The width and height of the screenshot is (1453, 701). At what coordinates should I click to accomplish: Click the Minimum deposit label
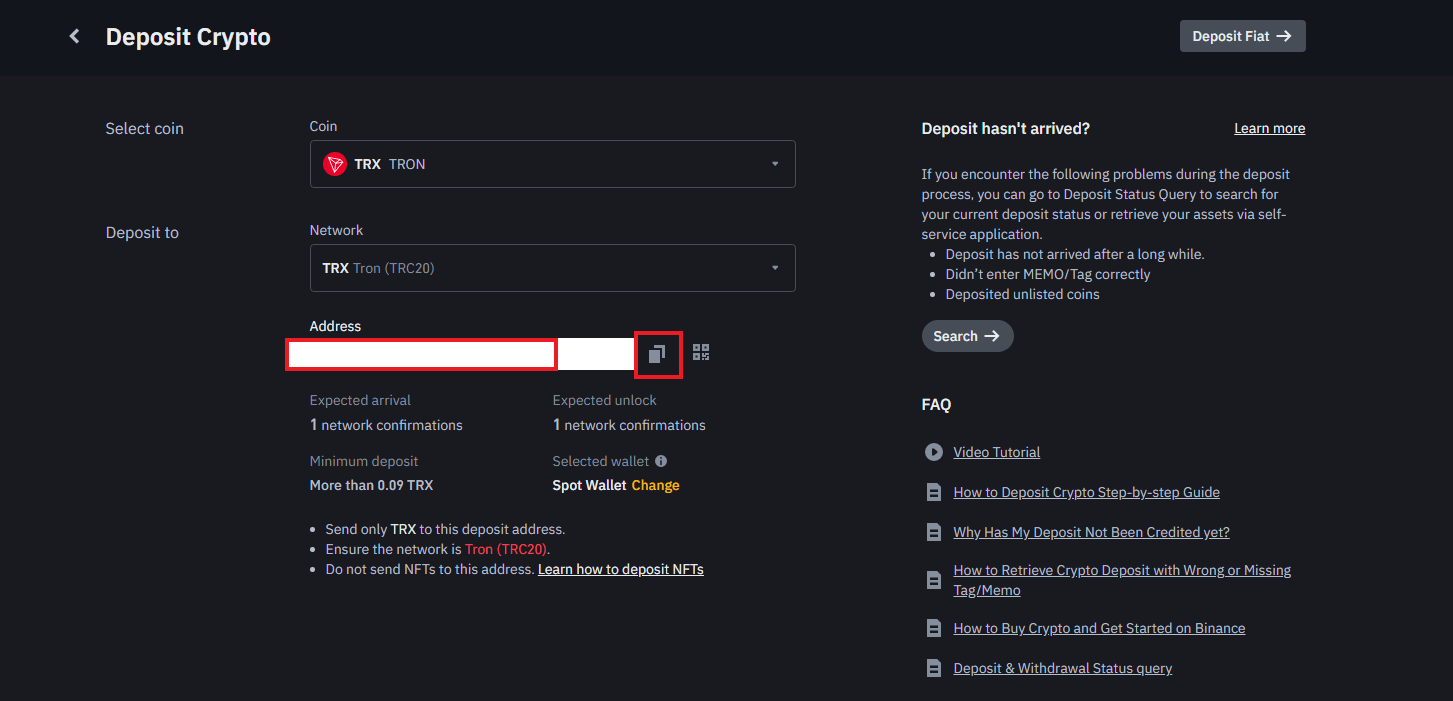pos(364,461)
